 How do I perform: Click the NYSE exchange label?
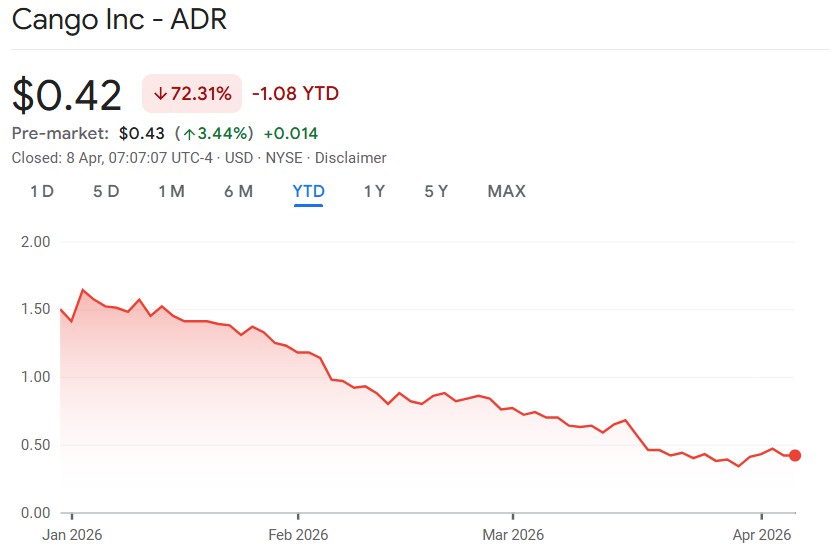(283, 158)
